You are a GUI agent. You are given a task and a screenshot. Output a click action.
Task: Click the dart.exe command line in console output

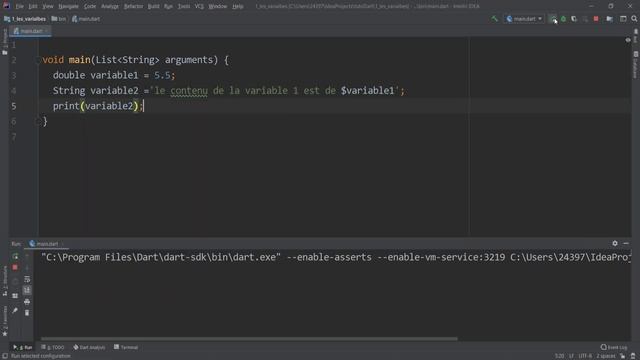click(336, 258)
